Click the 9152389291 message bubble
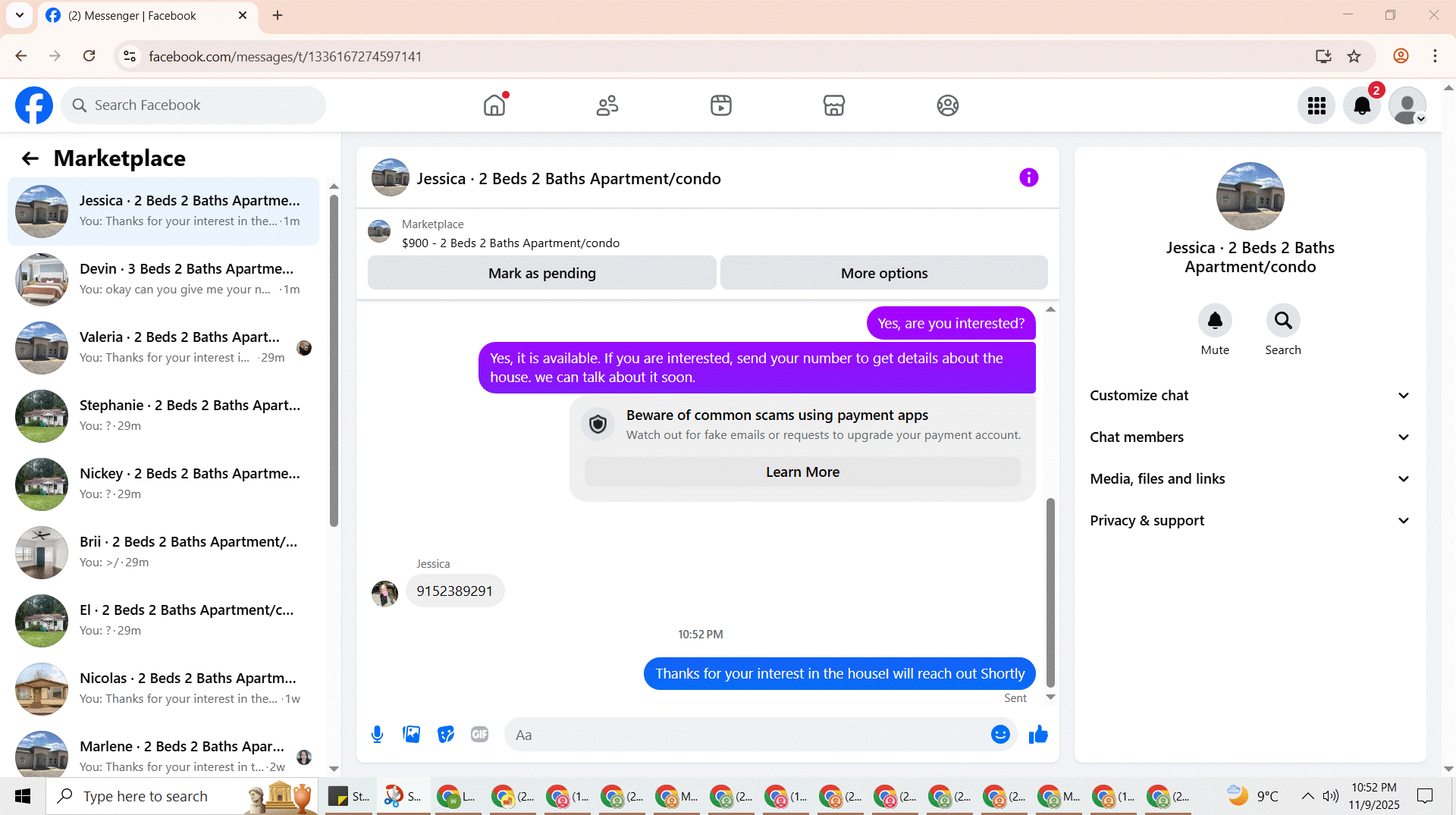Image resolution: width=1456 pixels, height=815 pixels. (x=454, y=591)
